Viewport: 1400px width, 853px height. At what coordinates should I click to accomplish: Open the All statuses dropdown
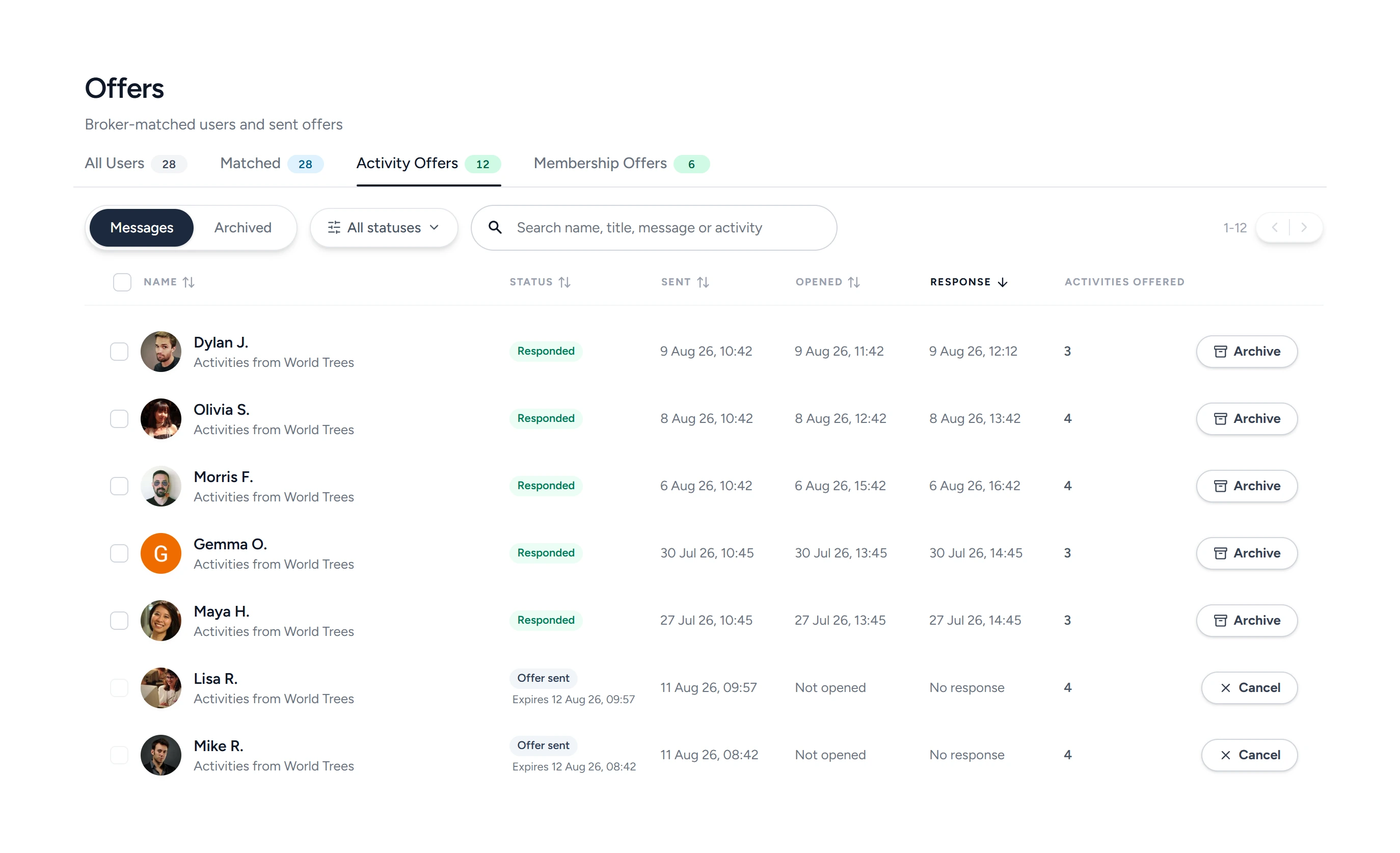tap(384, 227)
